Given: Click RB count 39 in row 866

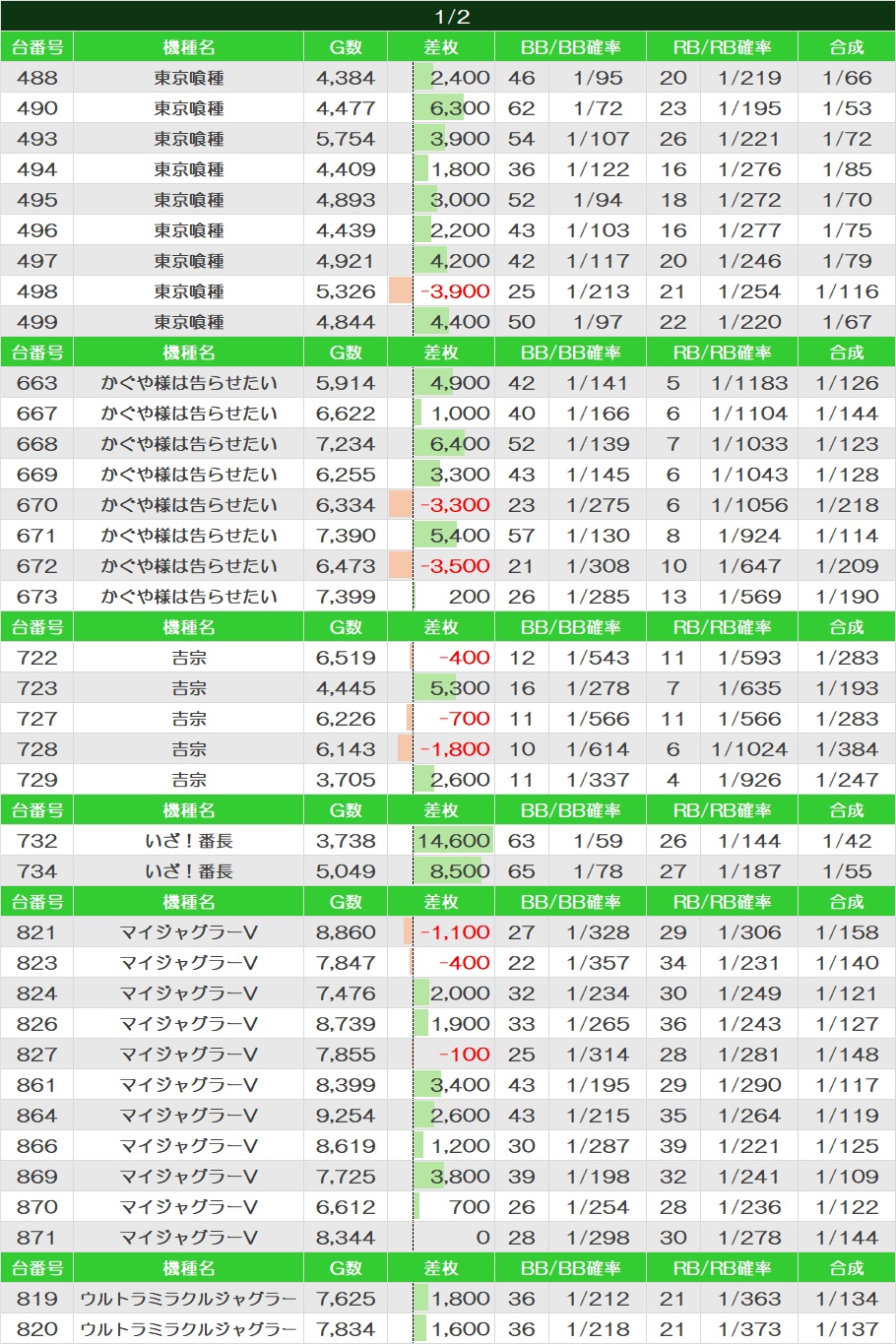Looking at the screenshot, I should coord(673,1146).
